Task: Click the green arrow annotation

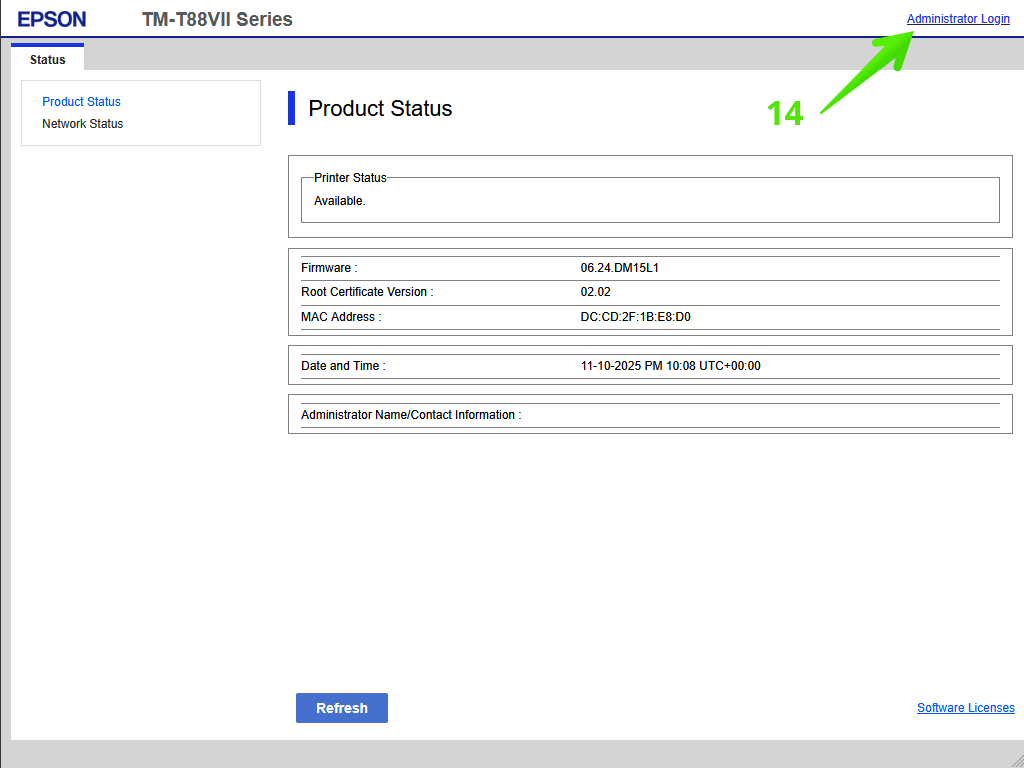Action: pos(868,71)
